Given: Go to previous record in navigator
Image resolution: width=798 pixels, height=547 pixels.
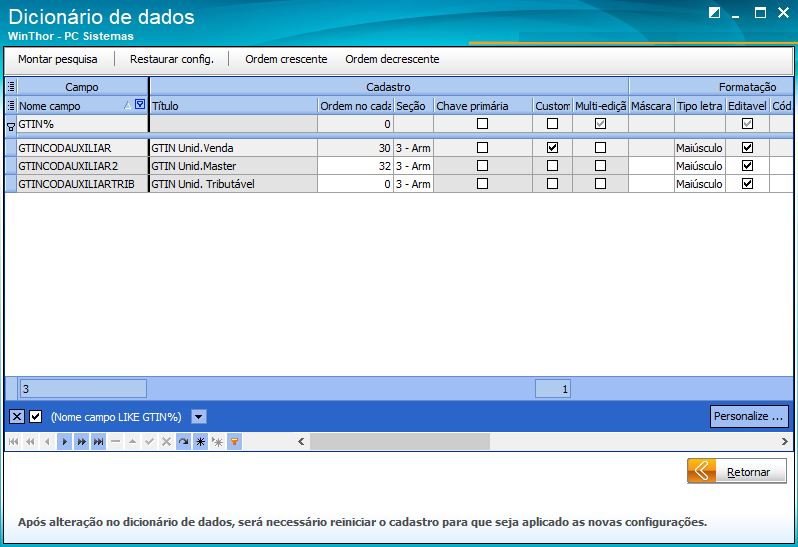Looking at the screenshot, I should [47, 442].
